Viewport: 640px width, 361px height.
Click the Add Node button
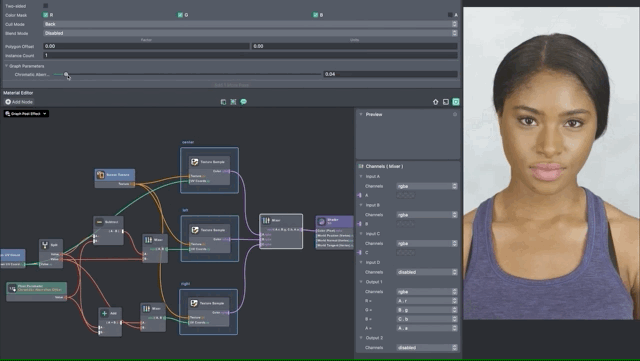point(19,102)
